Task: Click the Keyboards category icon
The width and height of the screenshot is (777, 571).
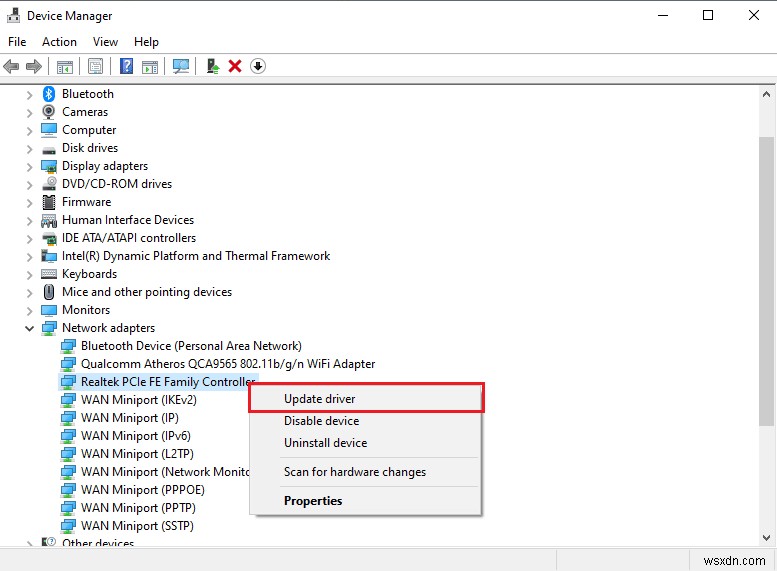Action: (x=49, y=274)
